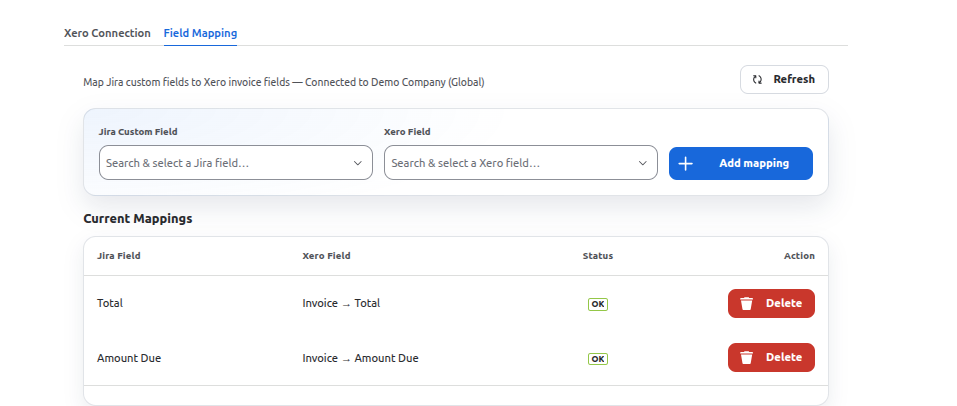
Task: Click the OK status badge for Amount Due
Action: [x=598, y=359]
